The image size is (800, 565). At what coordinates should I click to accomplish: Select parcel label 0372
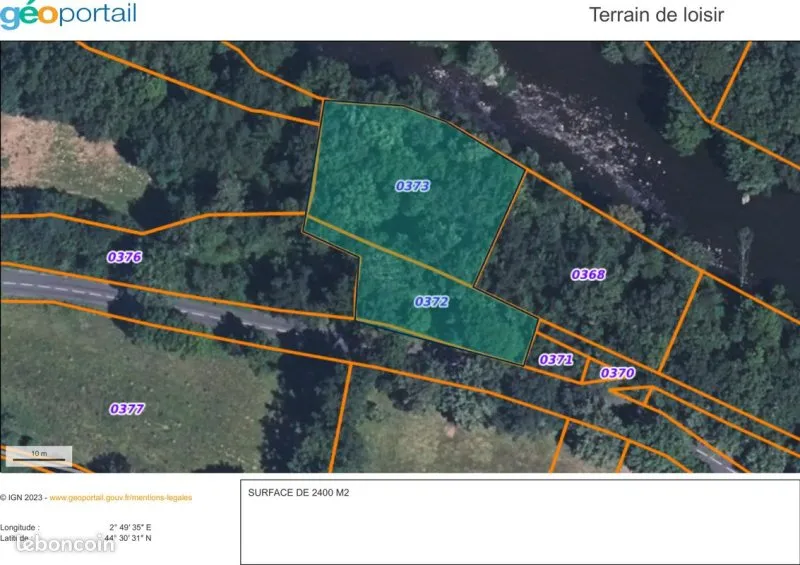click(431, 302)
